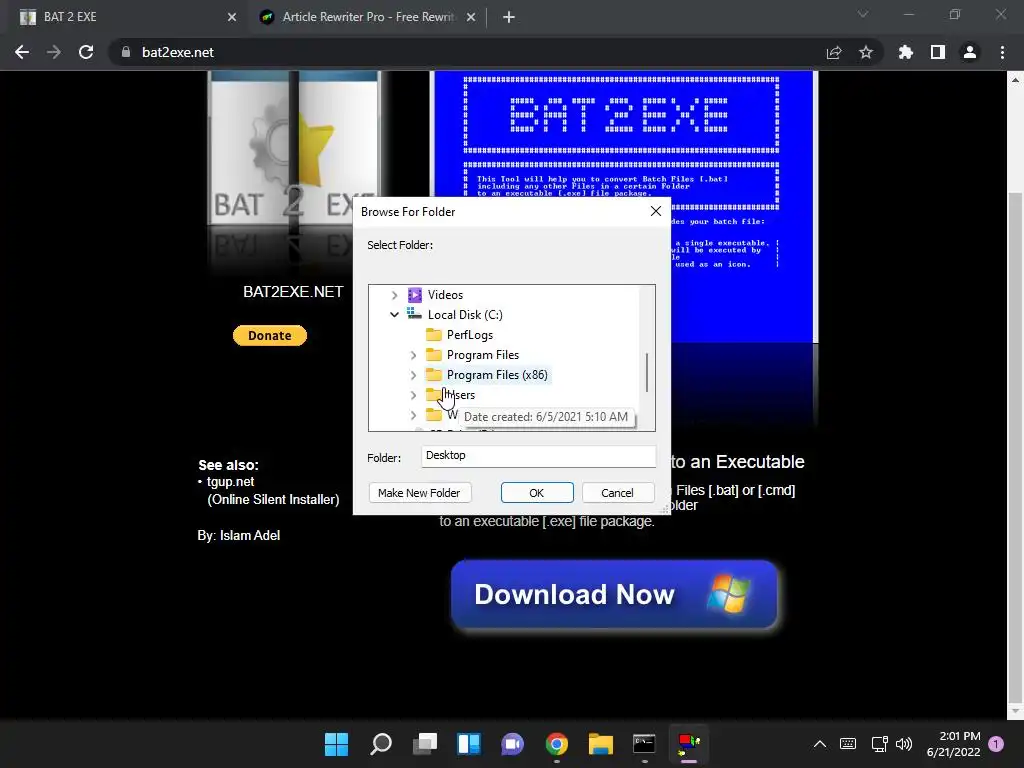
Task: Cancel the Browse For Folder dialog
Action: pos(617,493)
